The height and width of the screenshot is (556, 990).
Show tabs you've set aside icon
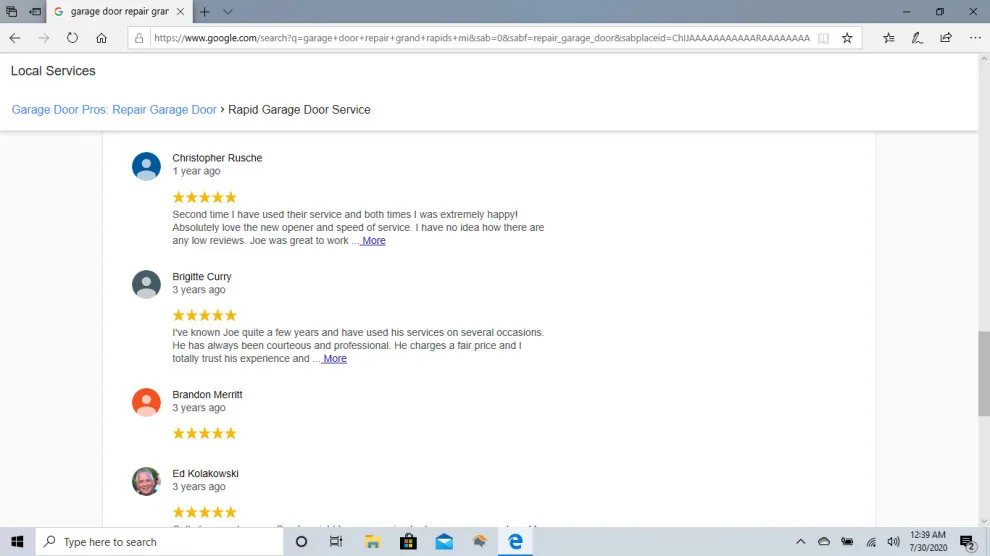point(11,11)
